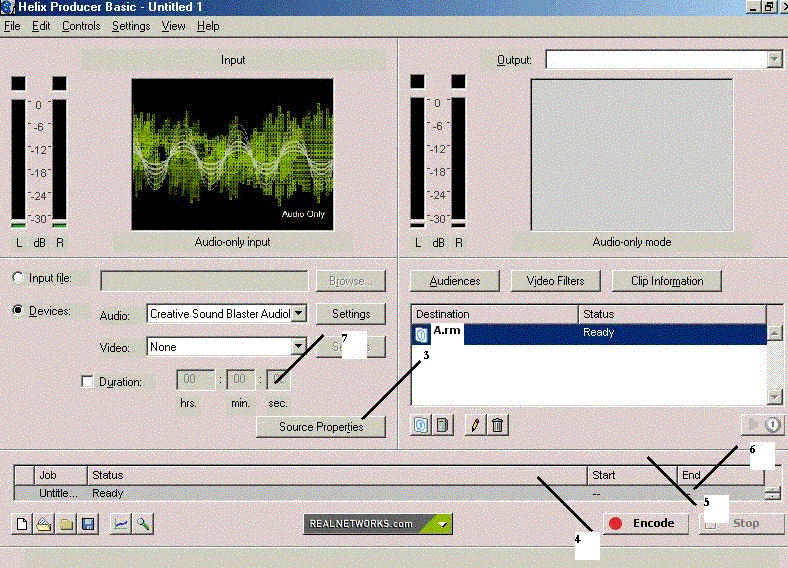Select the Devices radio button

[18, 310]
